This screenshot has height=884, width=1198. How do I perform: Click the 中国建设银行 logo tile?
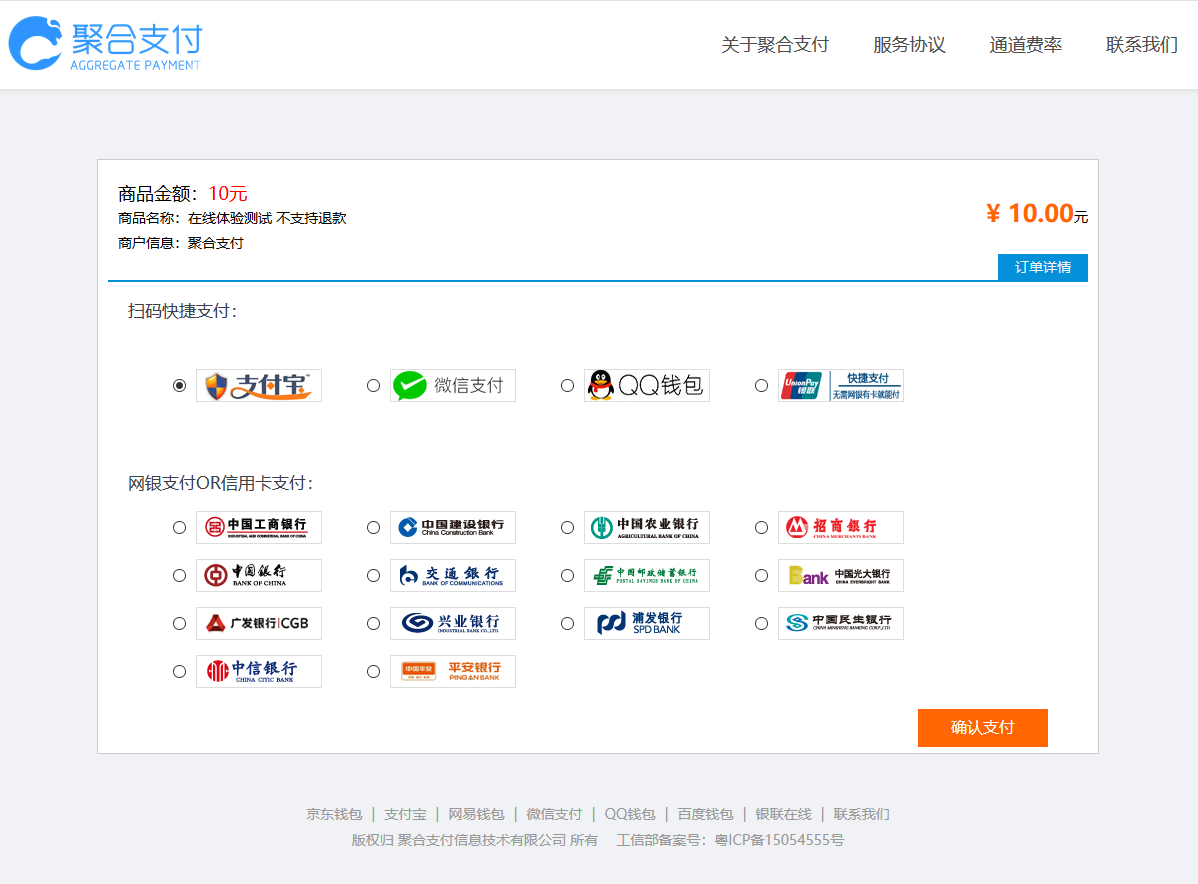tap(453, 527)
